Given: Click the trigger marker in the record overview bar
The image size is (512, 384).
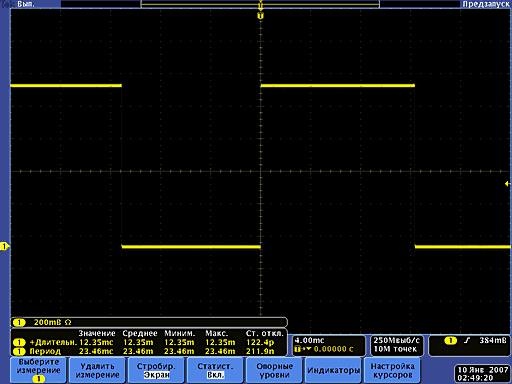Looking at the screenshot, I should pyautogui.click(x=260, y=4).
